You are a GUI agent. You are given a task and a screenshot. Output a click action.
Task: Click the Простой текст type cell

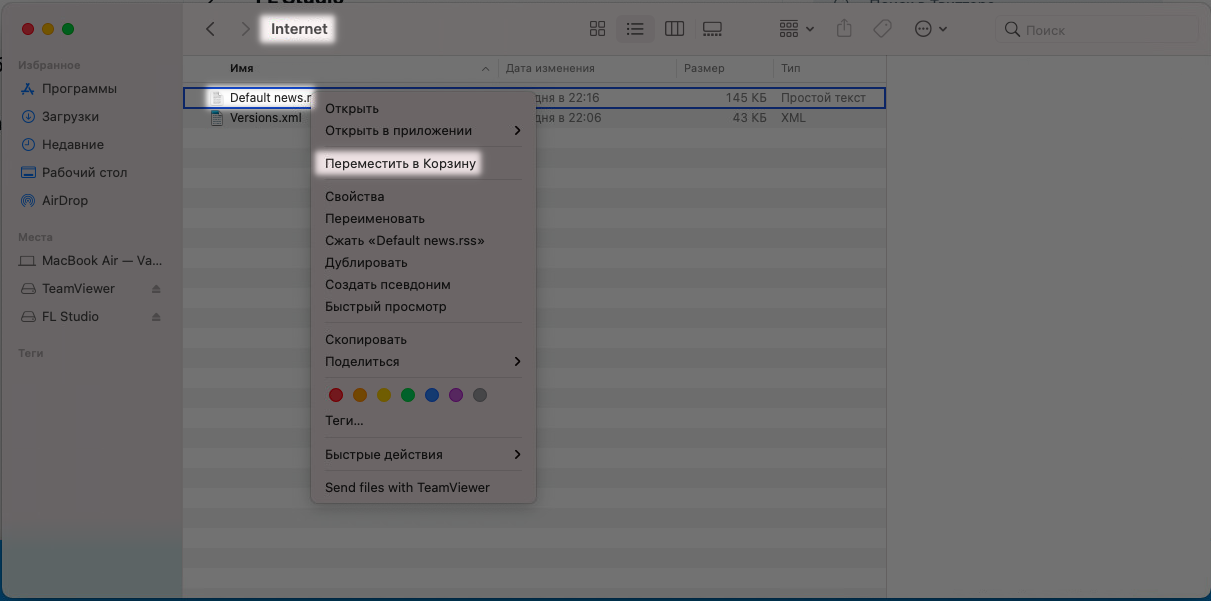[x=824, y=98]
